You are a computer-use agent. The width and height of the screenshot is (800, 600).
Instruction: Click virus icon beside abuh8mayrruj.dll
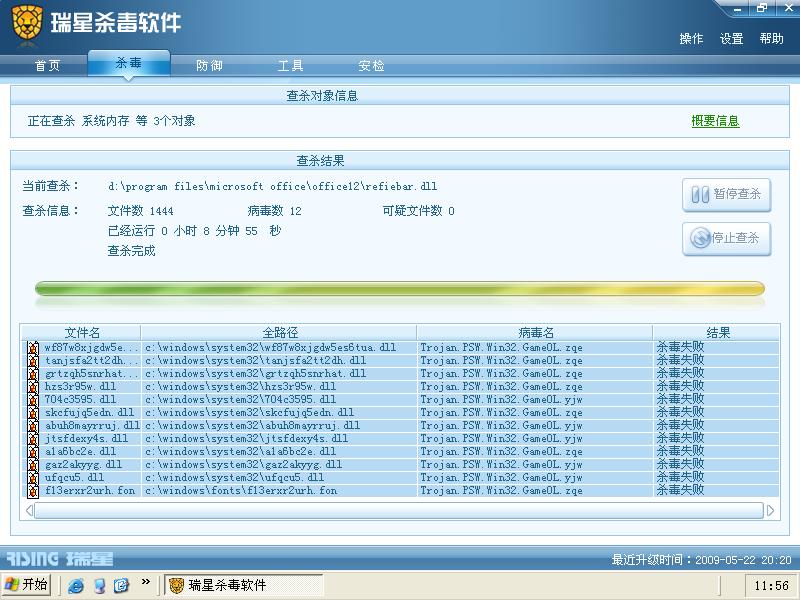click(x=33, y=426)
